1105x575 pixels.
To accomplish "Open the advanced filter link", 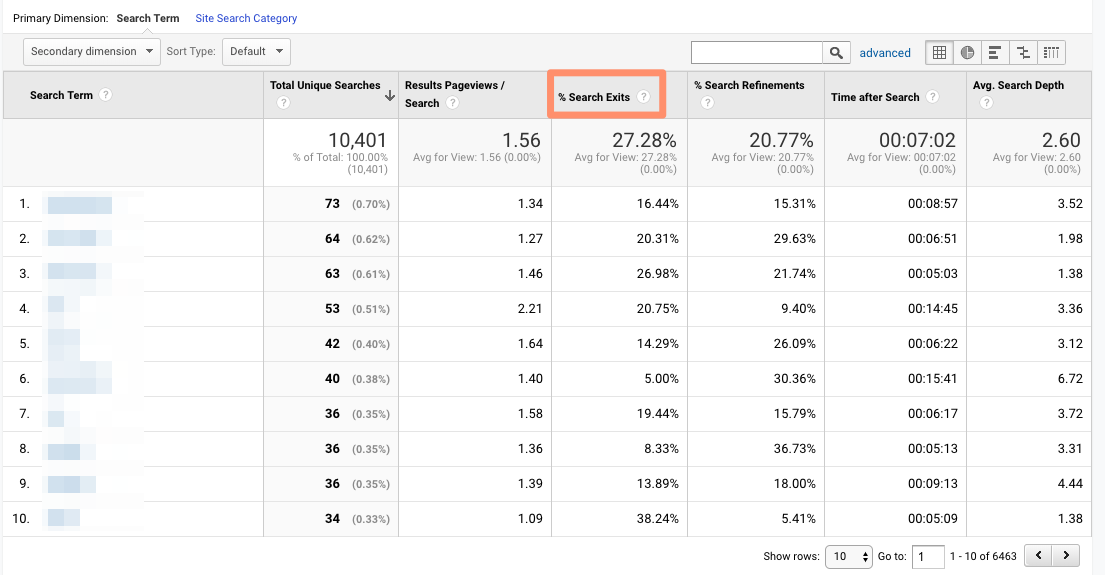I will pos(885,53).
